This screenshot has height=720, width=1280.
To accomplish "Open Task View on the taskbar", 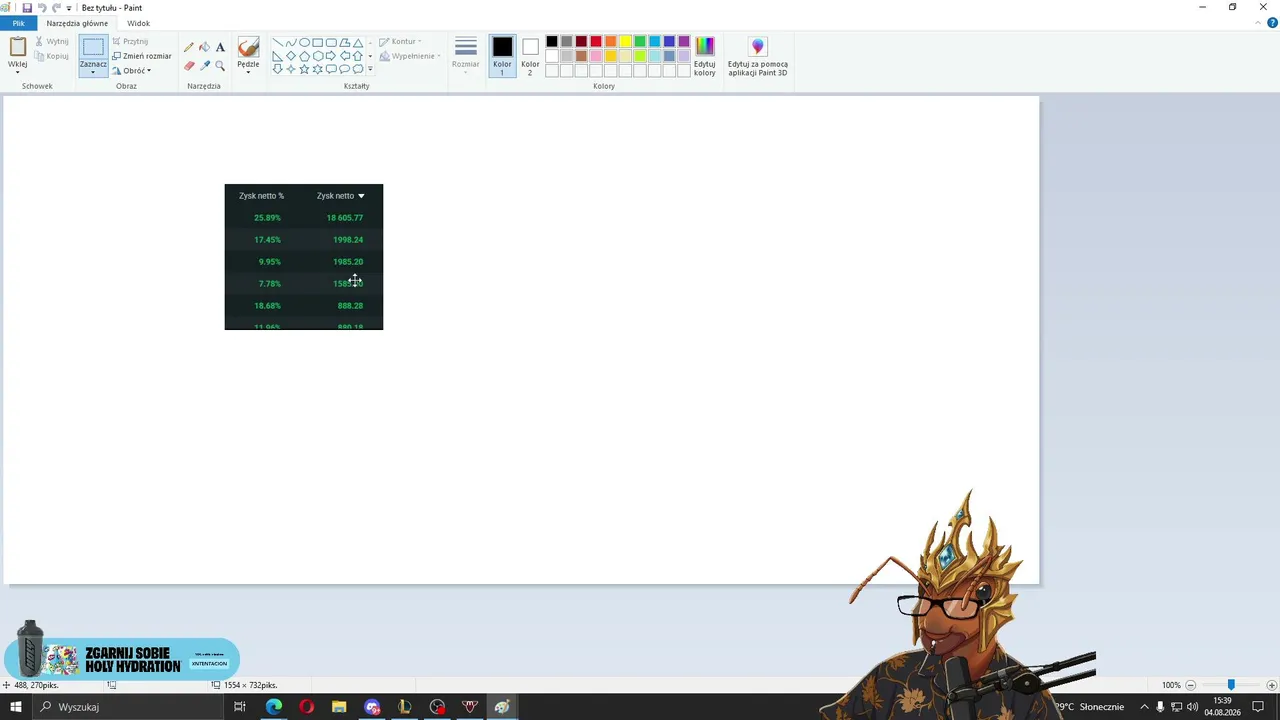I will [x=240, y=707].
